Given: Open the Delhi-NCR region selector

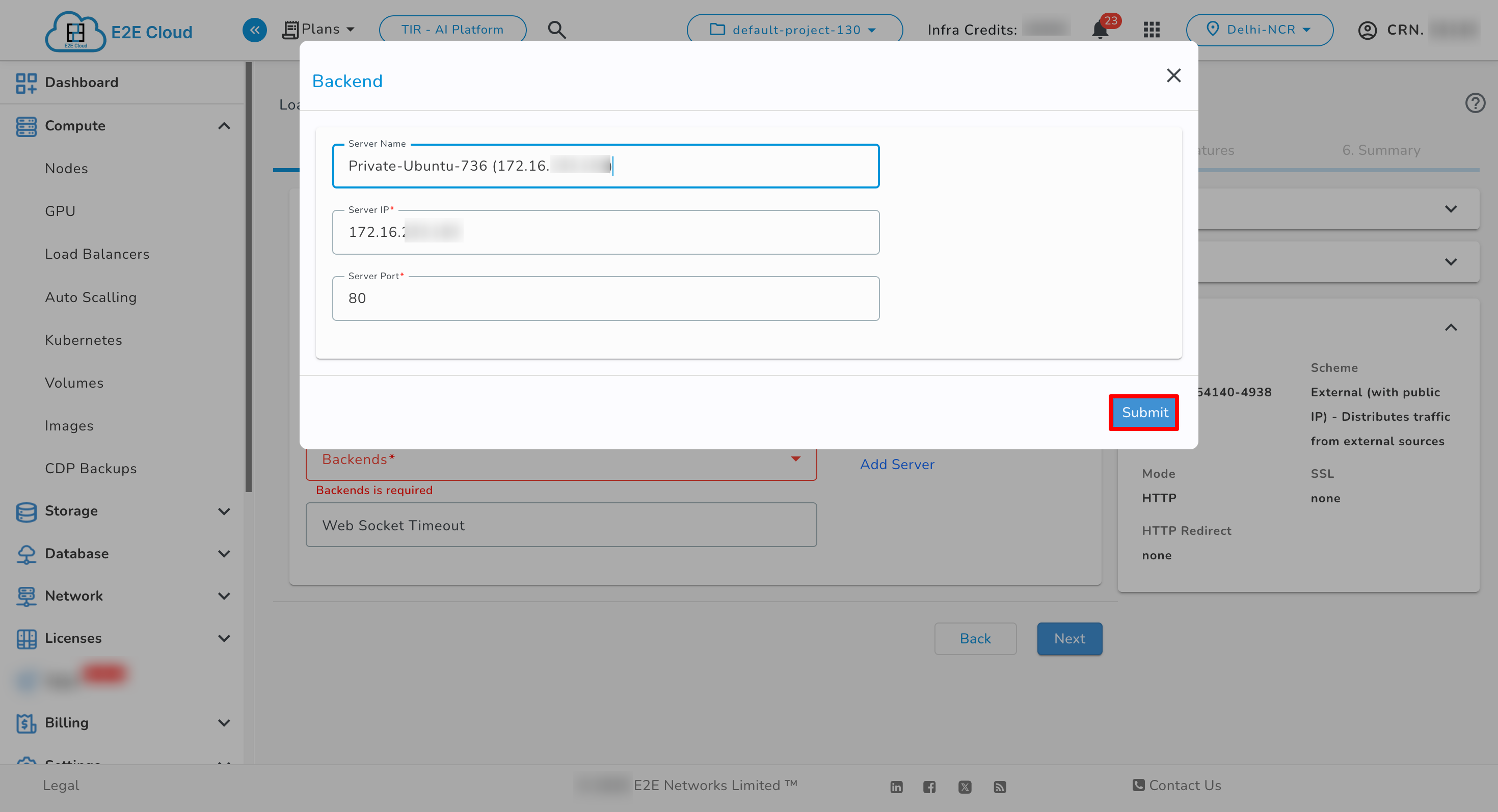Looking at the screenshot, I should click(1260, 30).
